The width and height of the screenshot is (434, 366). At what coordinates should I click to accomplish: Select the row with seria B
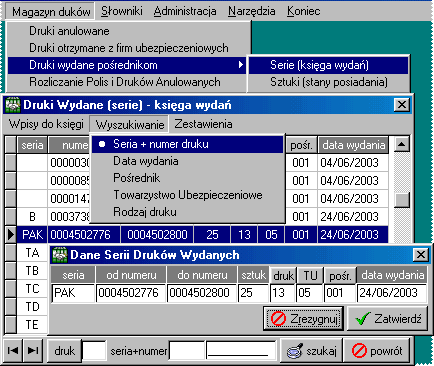32,217
